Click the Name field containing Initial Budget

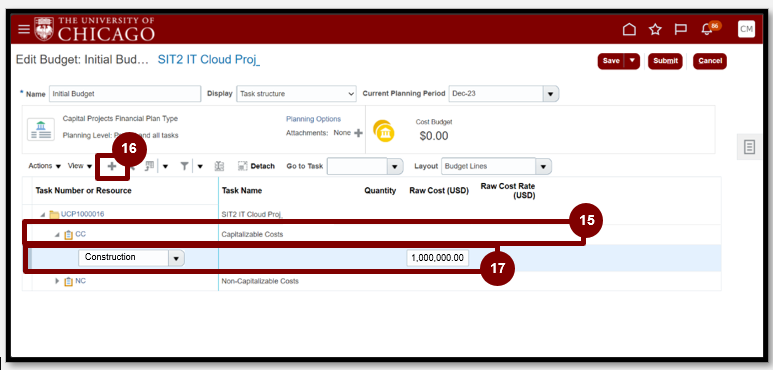coord(125,94)
